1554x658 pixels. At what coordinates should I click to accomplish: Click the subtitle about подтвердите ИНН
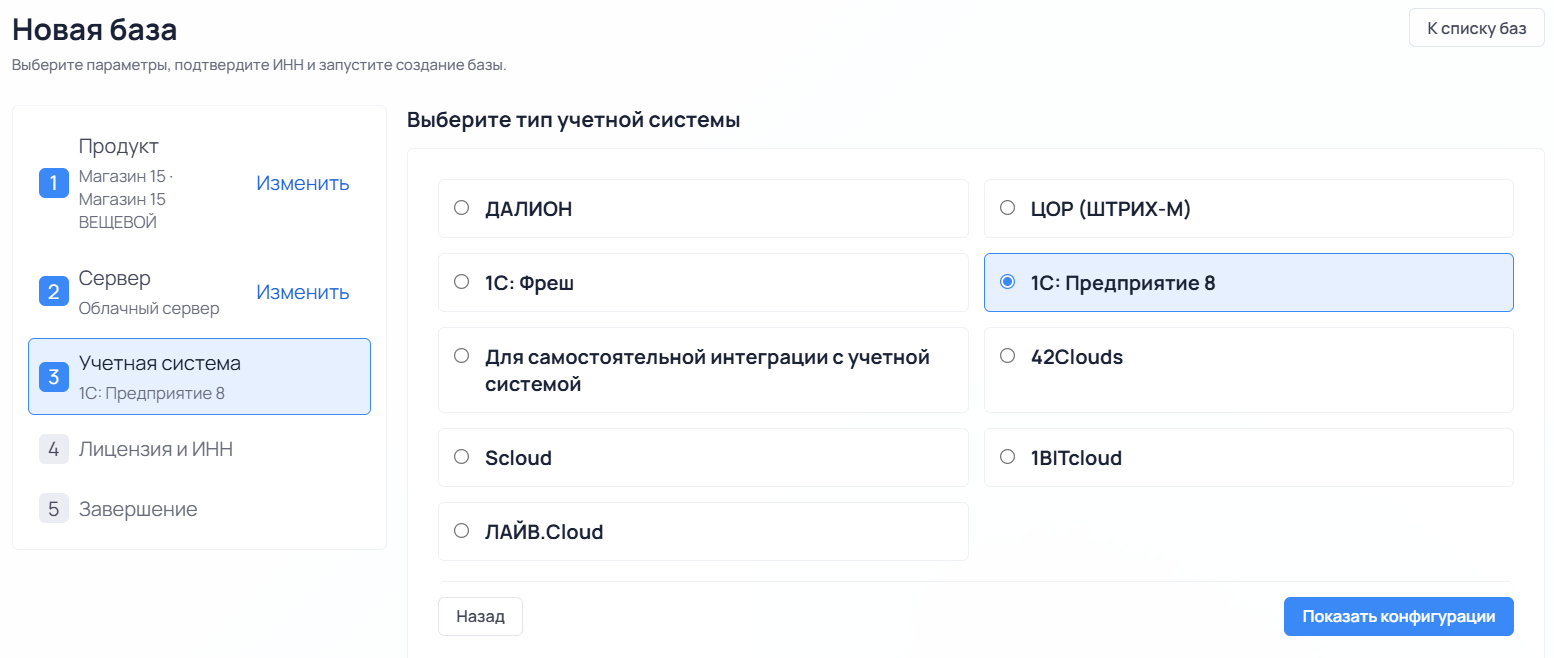pos(260,65)
